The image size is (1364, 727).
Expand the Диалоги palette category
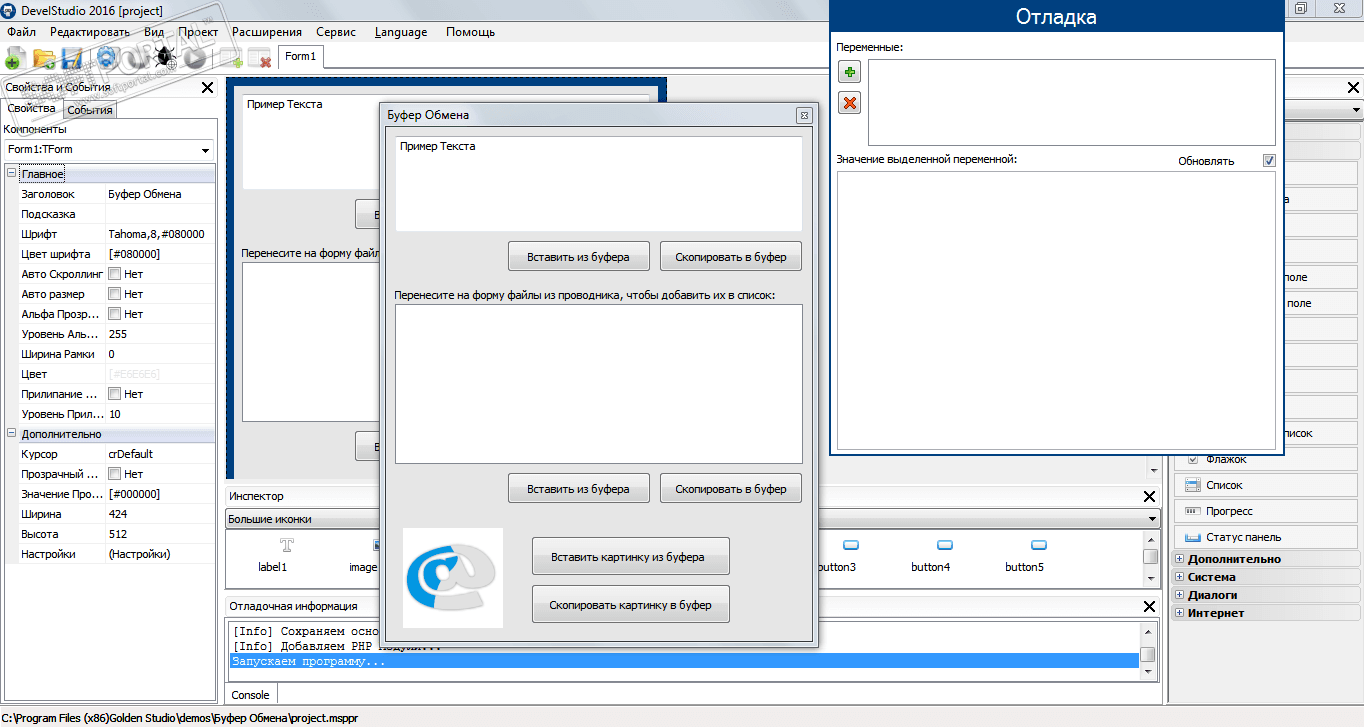1180,595
